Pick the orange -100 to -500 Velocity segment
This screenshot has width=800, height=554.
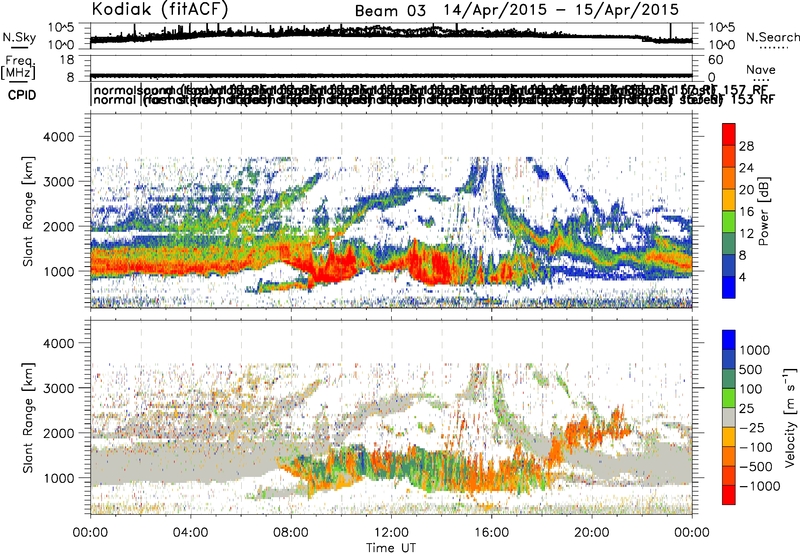tap(729, 457)
